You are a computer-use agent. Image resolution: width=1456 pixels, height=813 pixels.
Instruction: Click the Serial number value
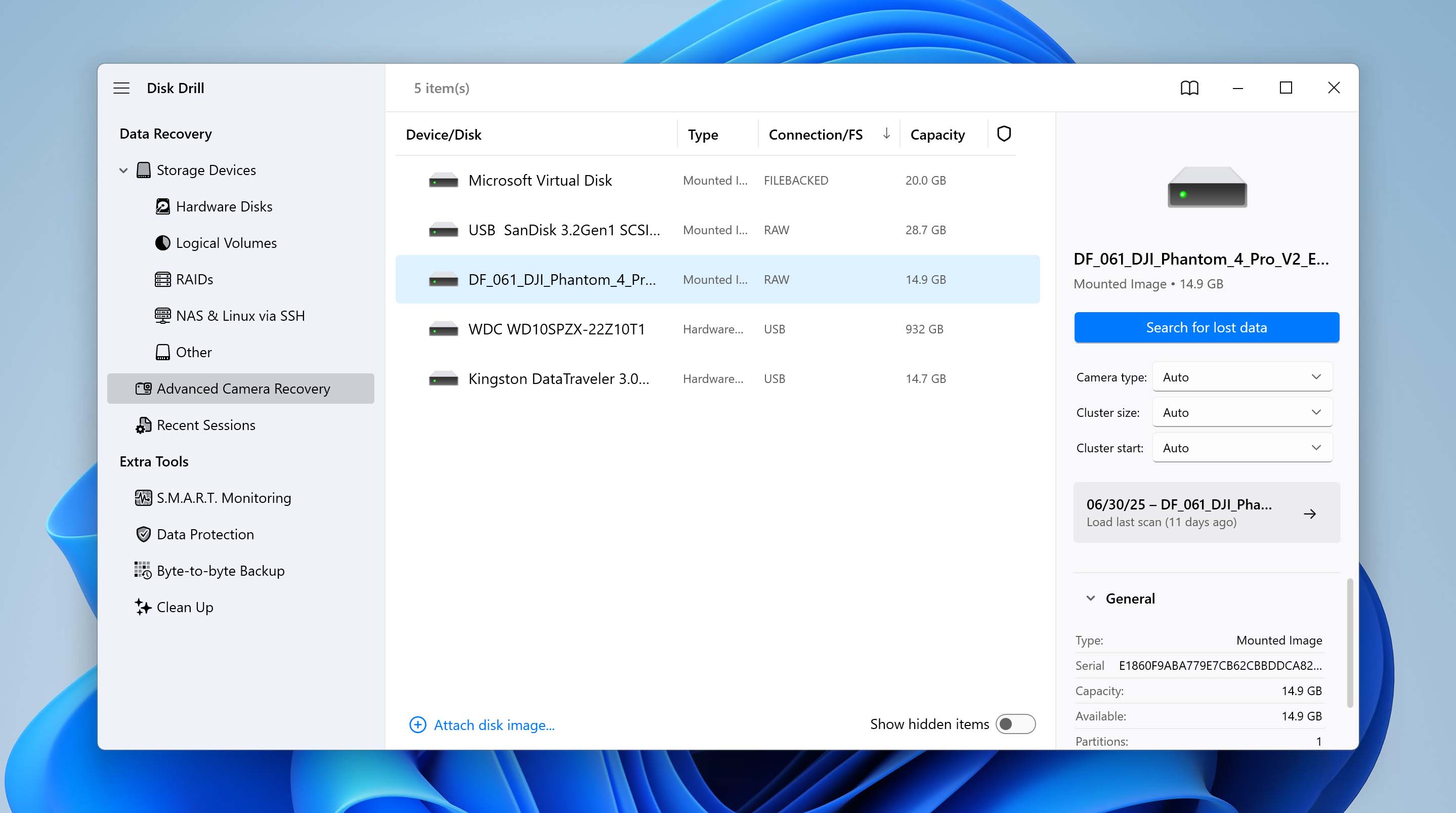tap(1220, 665)
